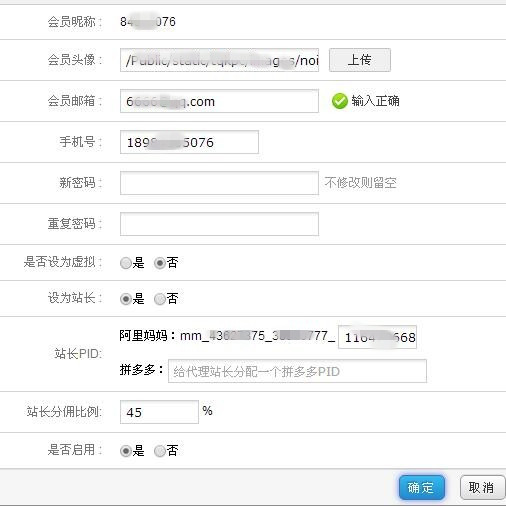Click the 站长分佣比例 label

(64, 412)
